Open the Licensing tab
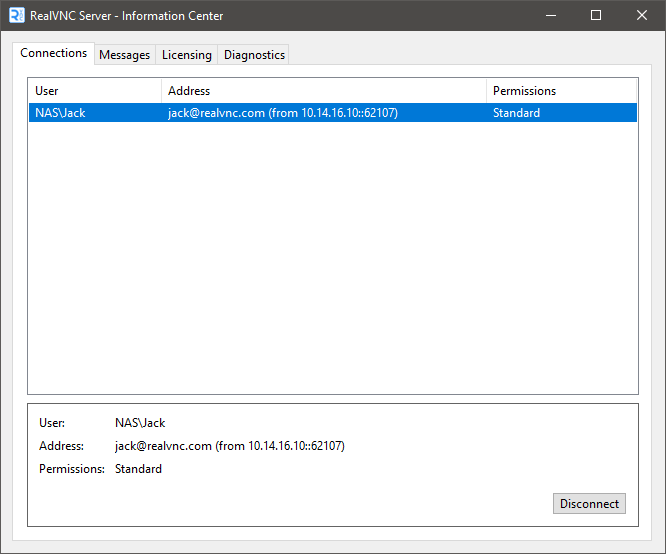Image resolution: width=666 pixels, height=554 pixels. click(x=186, y=55)
